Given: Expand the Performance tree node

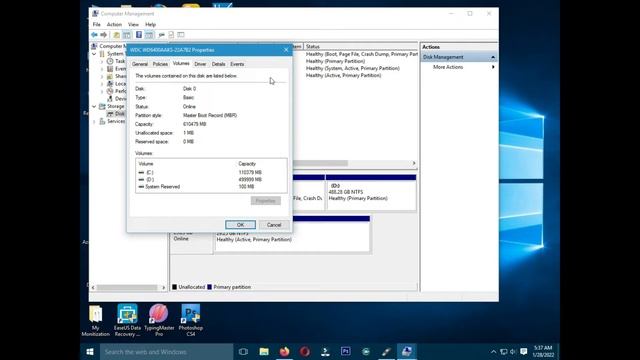Looking at the screenshot, I should tap(102, 91).
